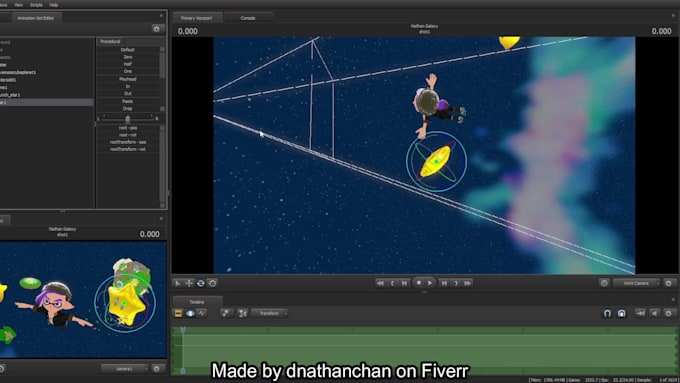Switch timeline to Motion Editor mode
The image size is (680, 383).
[190, 313]
